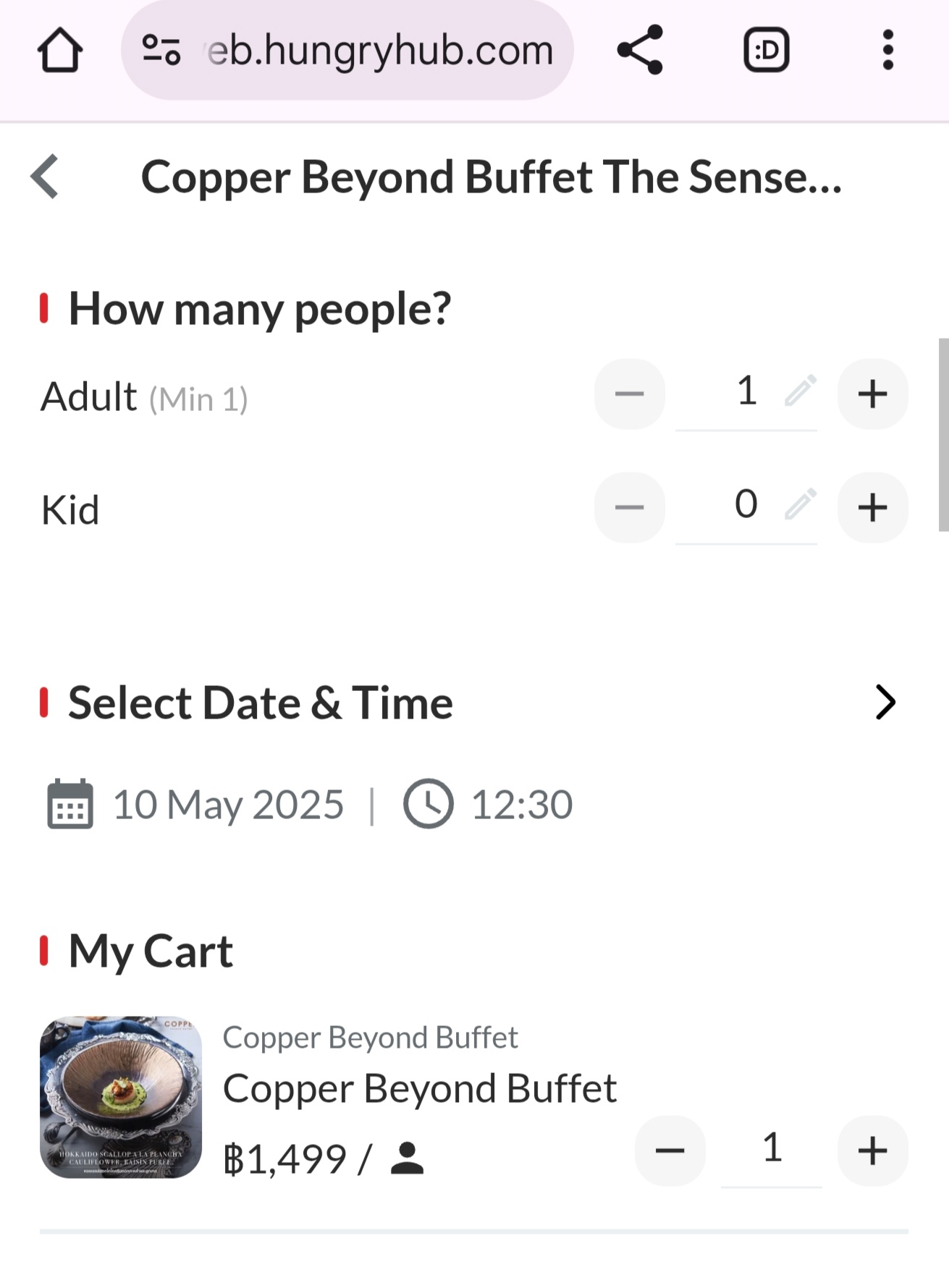Image resolution: width=949 pixels, height=1288 pixels.
Task: Increase adult count with plus button
Action: tap(872, 394)
